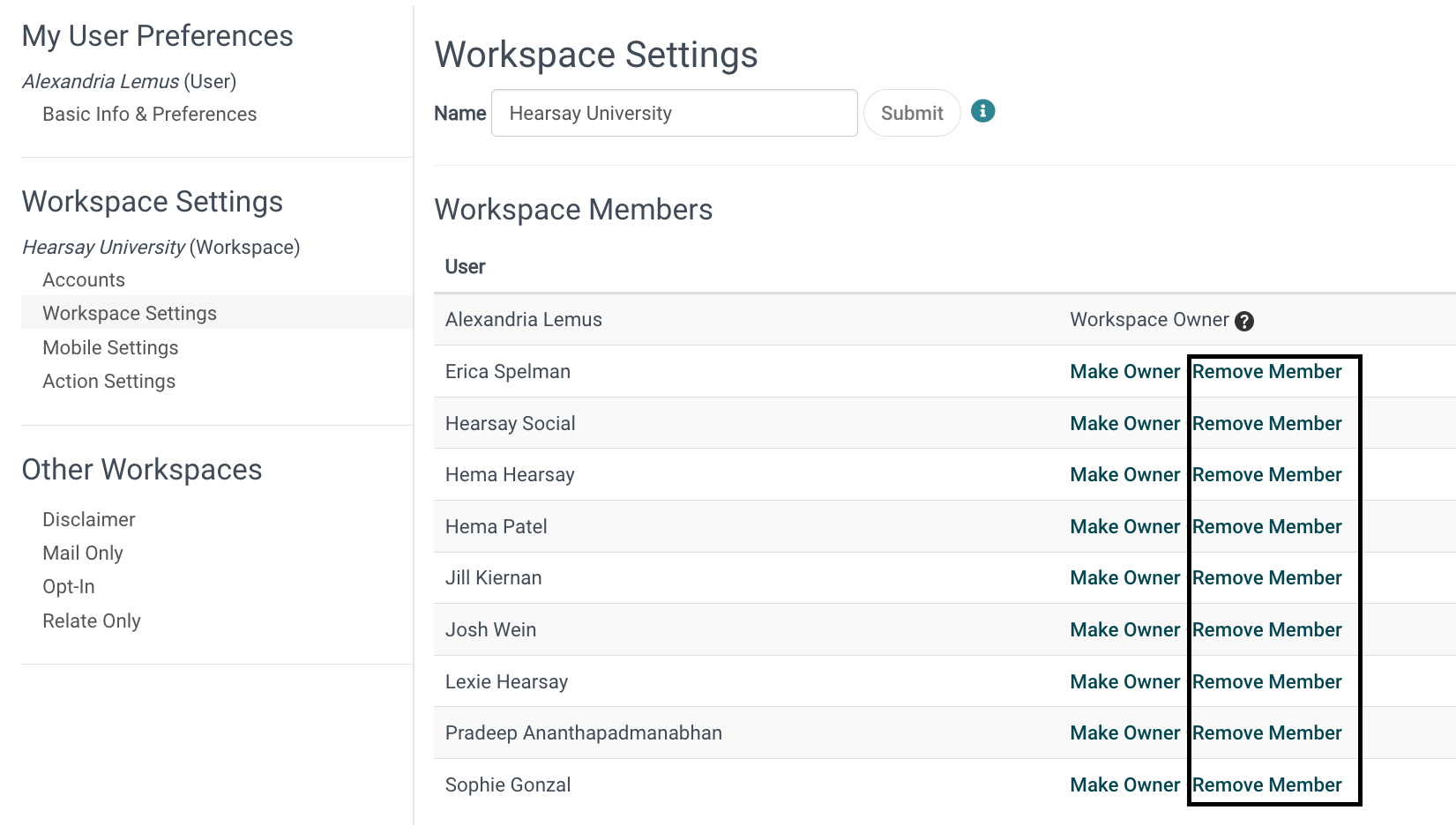Switch to the Mail Only workspace
1456x825 pixels.
coord(82,553)
